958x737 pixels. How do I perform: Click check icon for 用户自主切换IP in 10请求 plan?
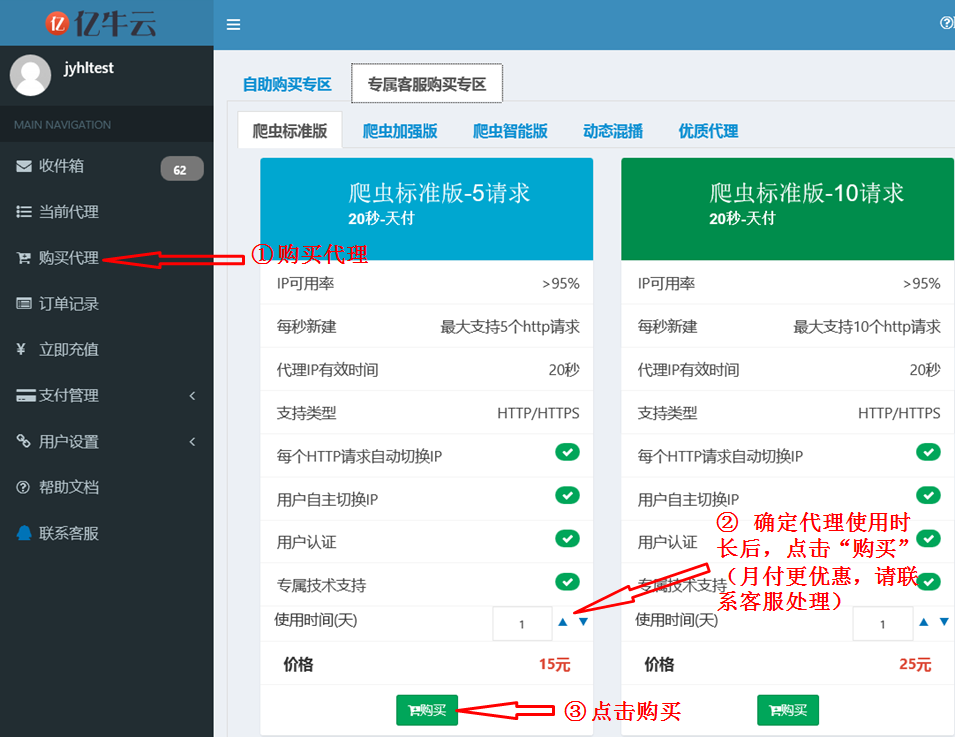pyautogui.click(x=929, y=495)
